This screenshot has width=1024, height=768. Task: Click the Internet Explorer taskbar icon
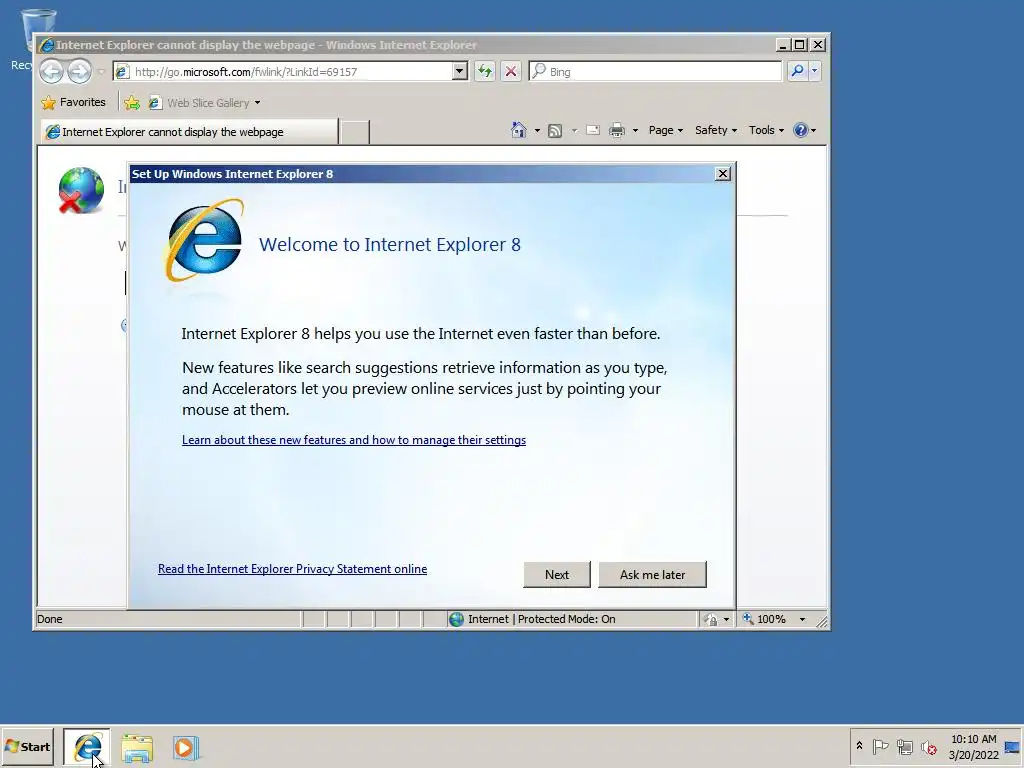[87, 747]
